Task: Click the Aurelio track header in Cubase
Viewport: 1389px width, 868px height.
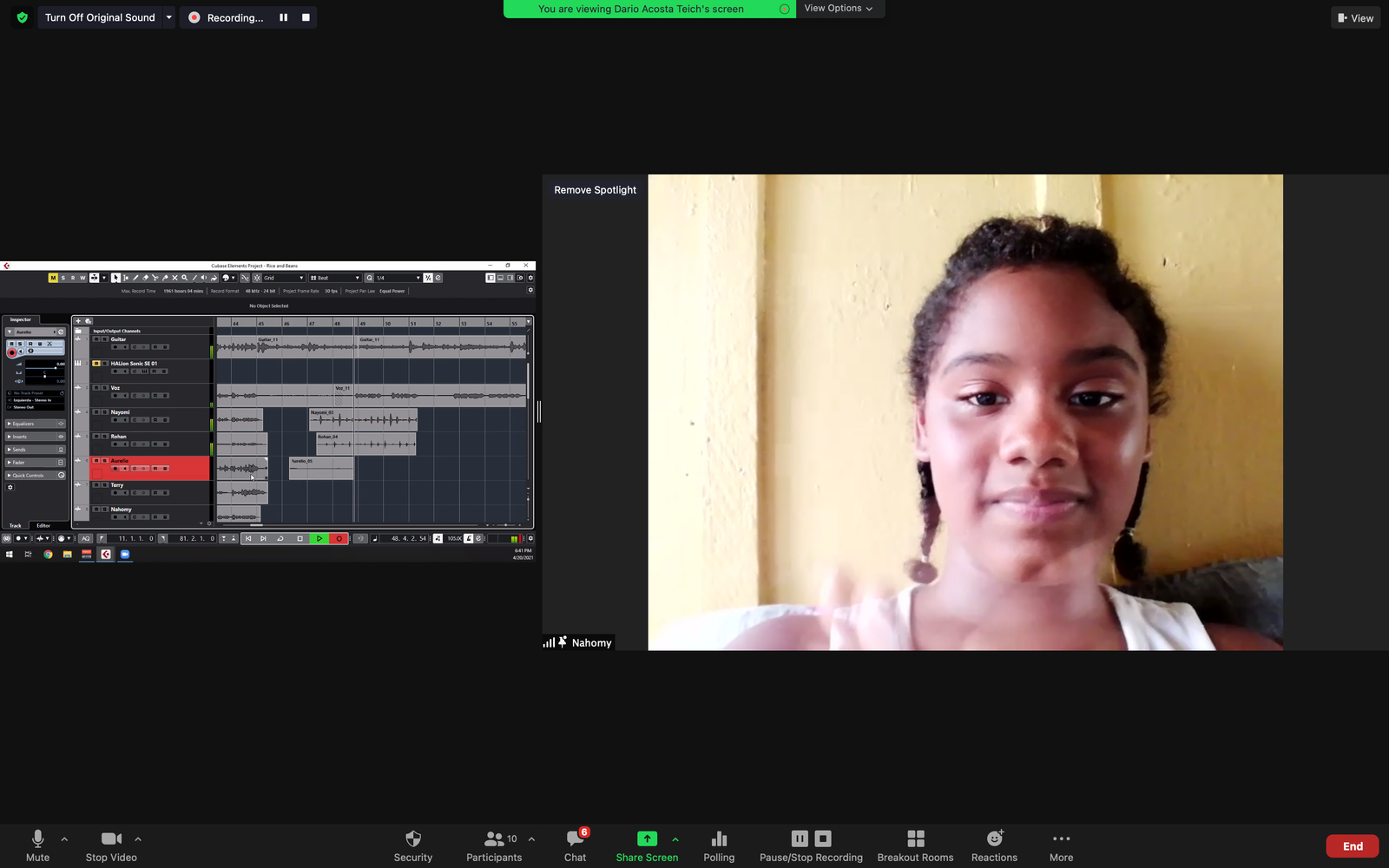Action: pos(149,461)
